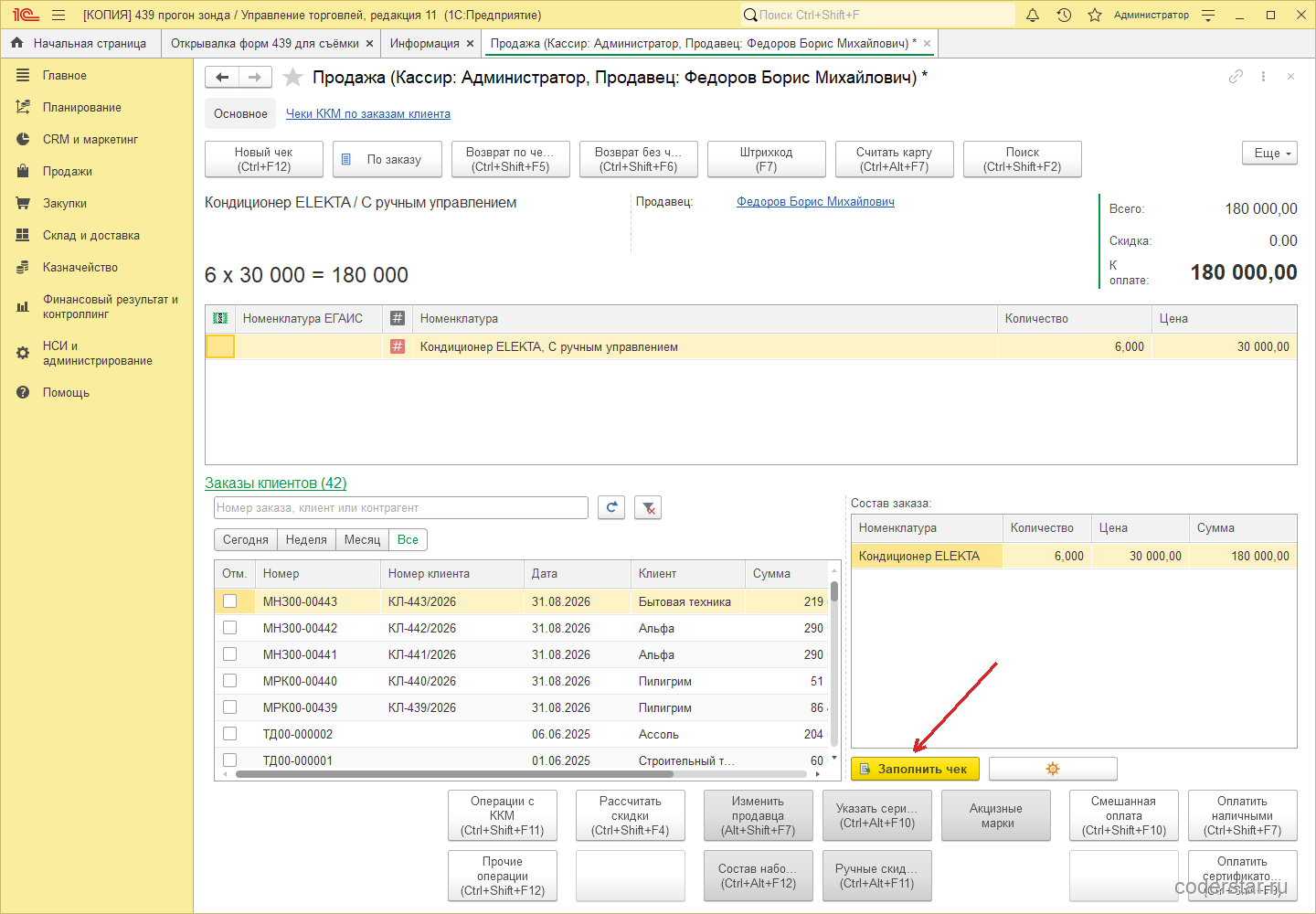Screen dimensions: 1316x914
Task: Switch to the Информация tab
Action: 424,43
